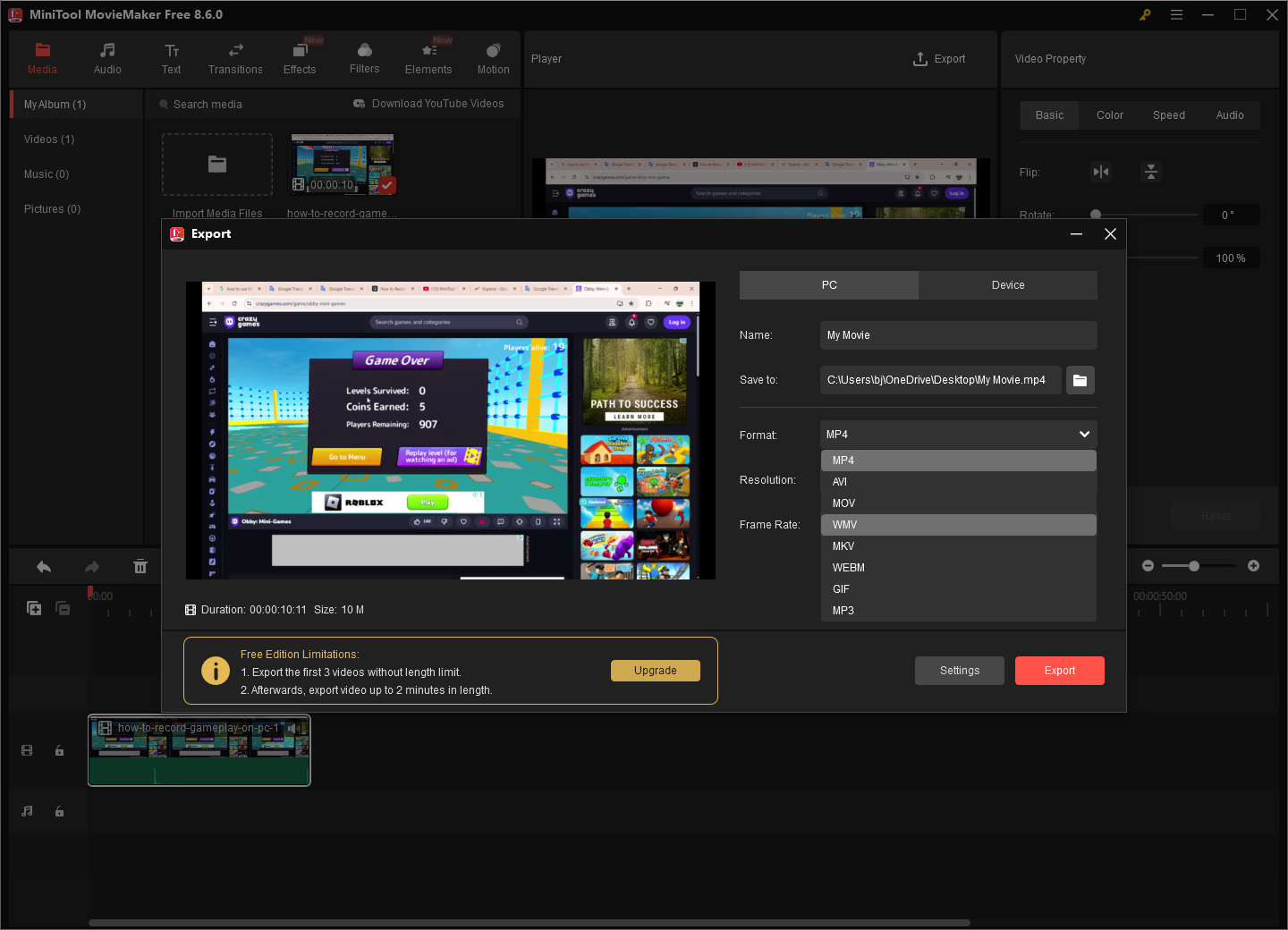Image resolution: width=1288 pixels, height=930 pixels.
Task: Toggle the audio track lock
Action: 60,812
